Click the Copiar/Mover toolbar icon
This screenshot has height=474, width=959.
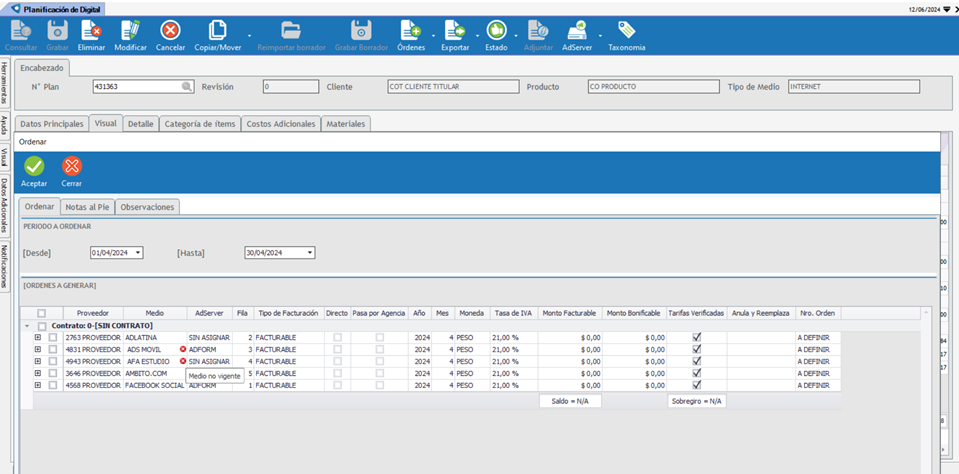click(x=217, y=31)
